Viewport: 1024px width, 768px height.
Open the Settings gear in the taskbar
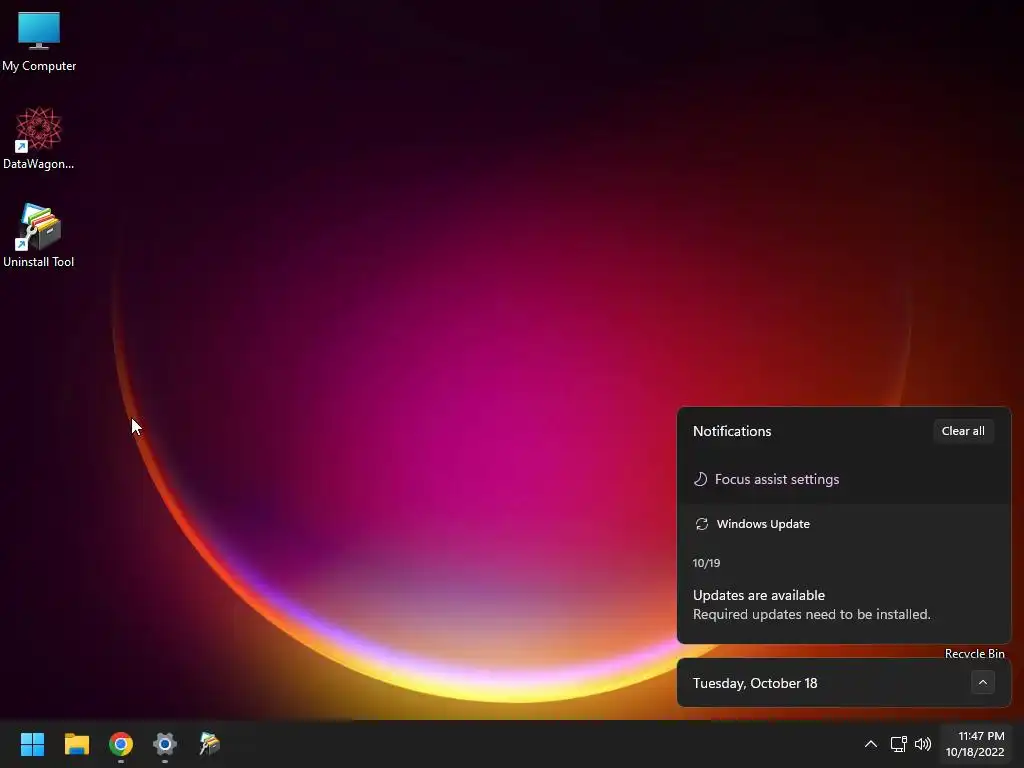tap(165, 744)
